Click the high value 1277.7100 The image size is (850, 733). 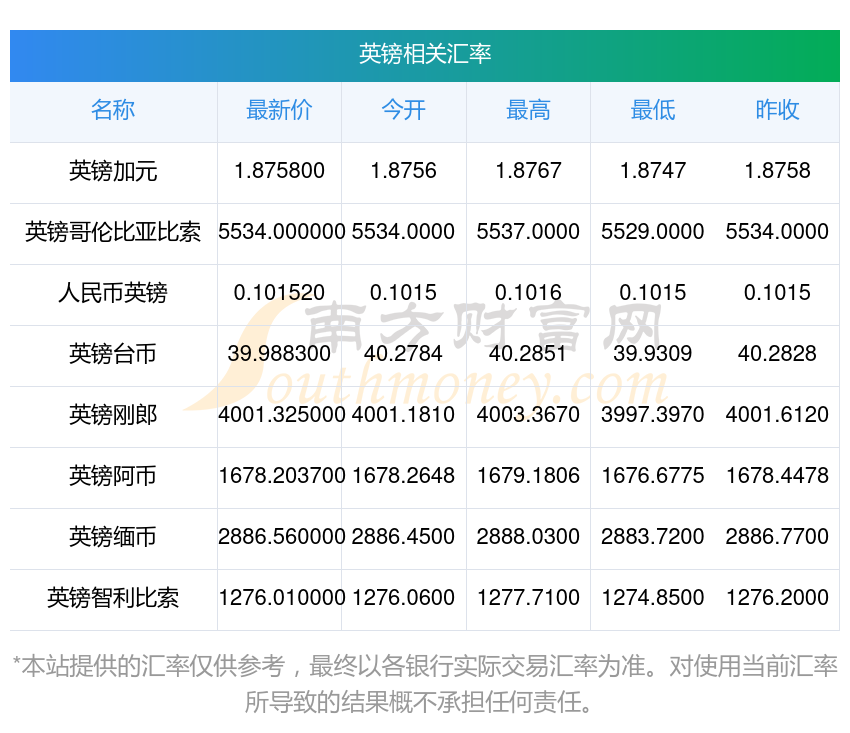(528, 597)
